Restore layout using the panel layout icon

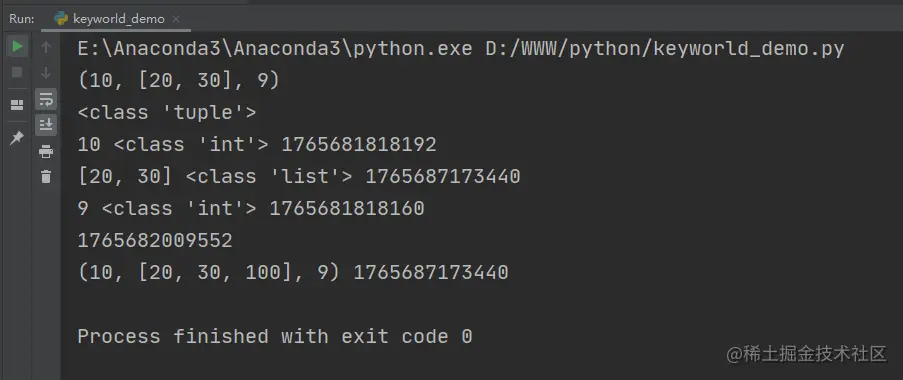pyautogui.click(x=17, y=105)
